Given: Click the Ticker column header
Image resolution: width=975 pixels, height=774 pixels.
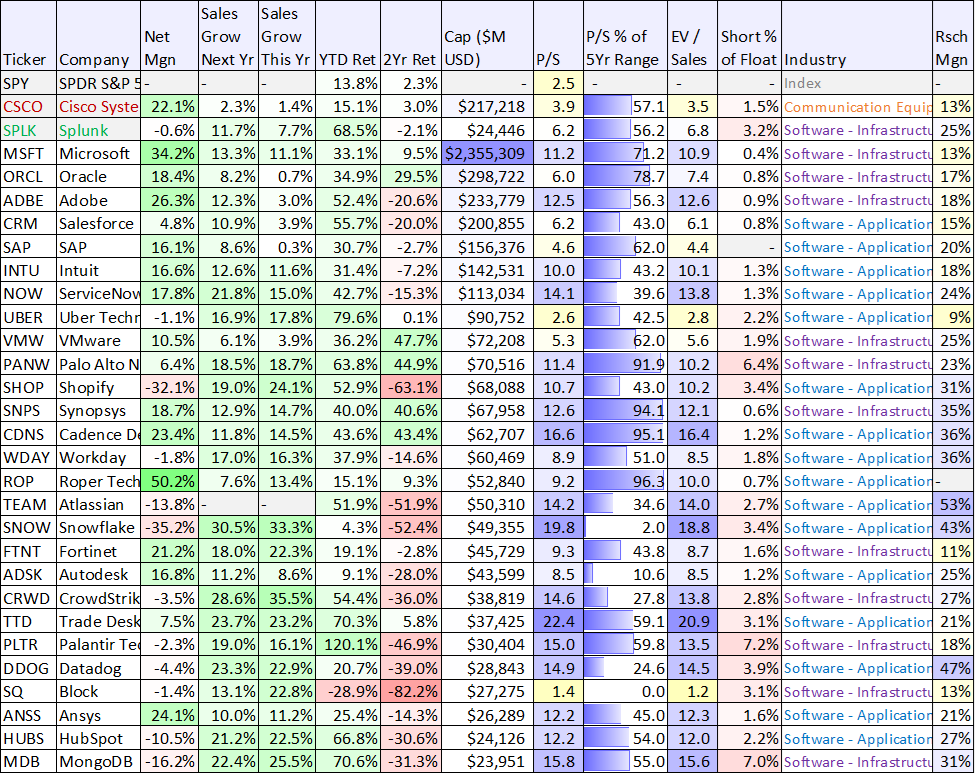Looking at the screenshot, I should pos(28,36).
